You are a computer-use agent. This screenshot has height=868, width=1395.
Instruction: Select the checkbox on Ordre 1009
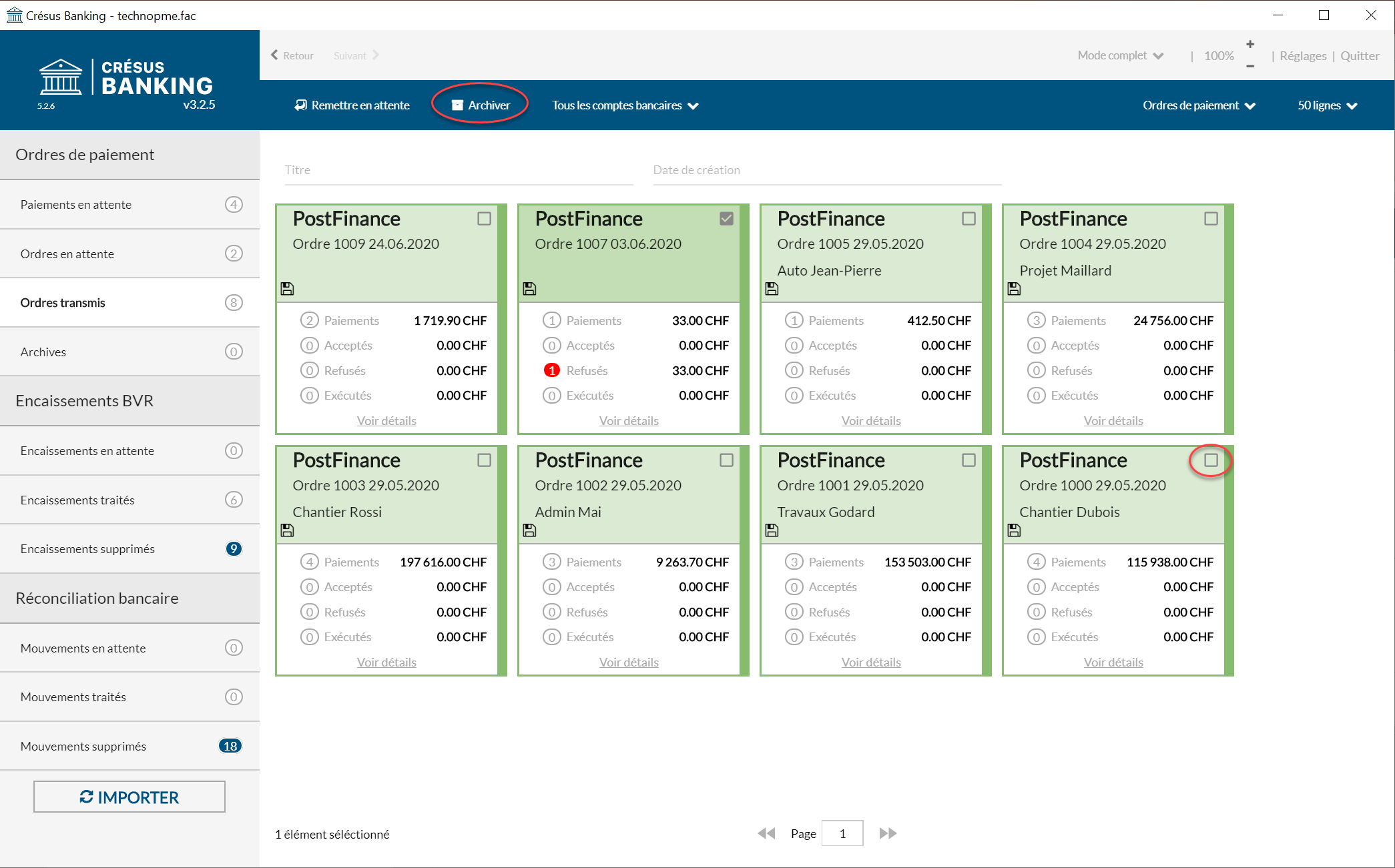tap(485, 219)
